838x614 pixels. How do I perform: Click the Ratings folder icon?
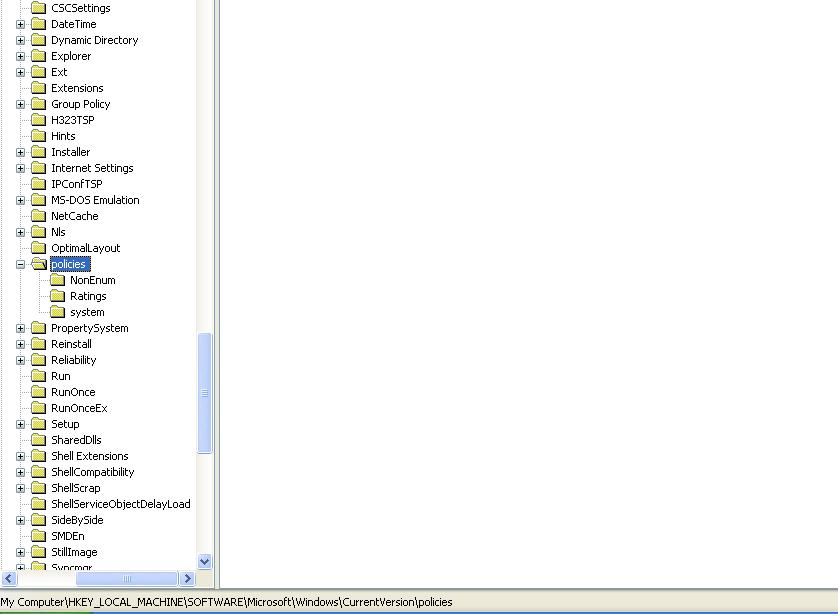[58, 296]
